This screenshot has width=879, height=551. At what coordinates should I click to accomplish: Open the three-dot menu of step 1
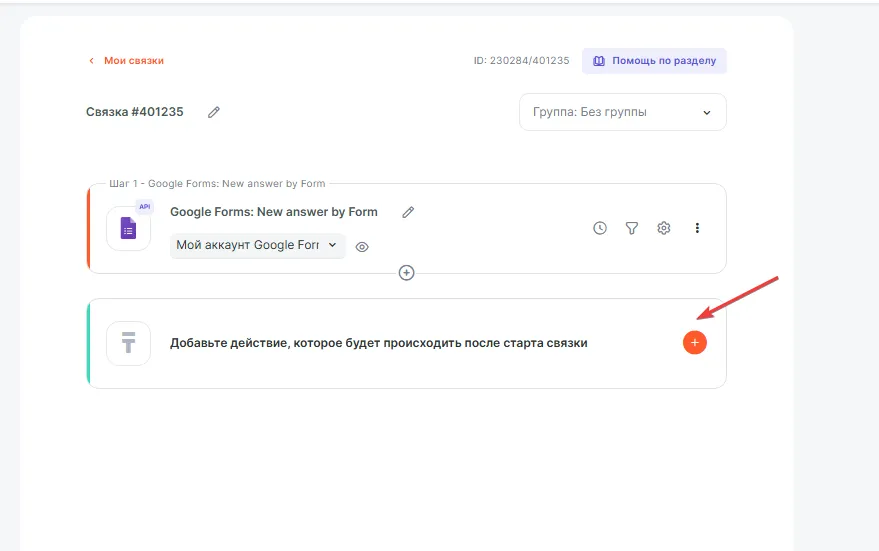coord(697,228)
